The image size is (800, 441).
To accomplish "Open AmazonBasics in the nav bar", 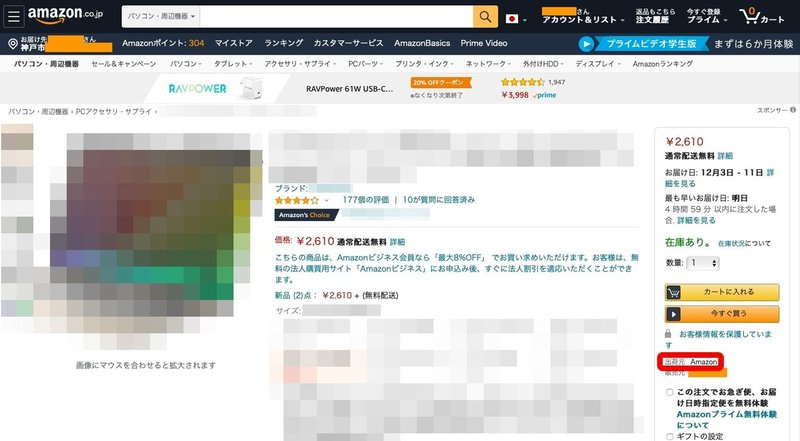I will (x=422, y=43).
